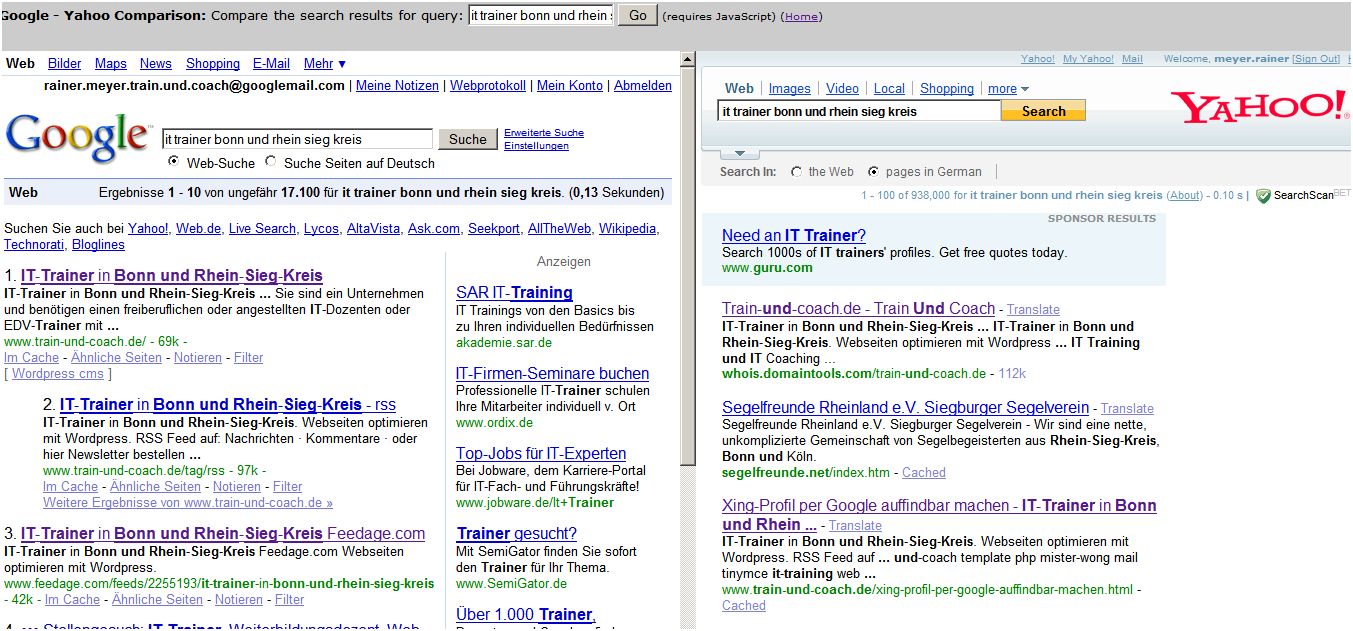Screen dimensions: 1353x631
Task: Click the Yahoo! logo
Action: 1258,106
